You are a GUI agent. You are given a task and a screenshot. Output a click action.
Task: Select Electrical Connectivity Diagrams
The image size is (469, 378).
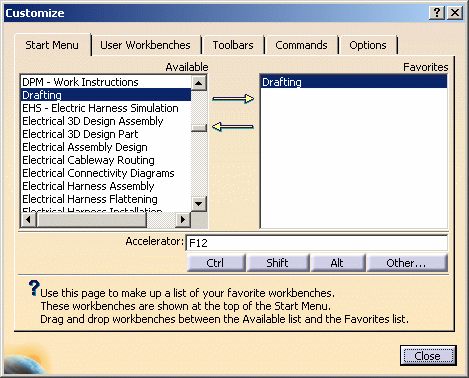(106, 173)
